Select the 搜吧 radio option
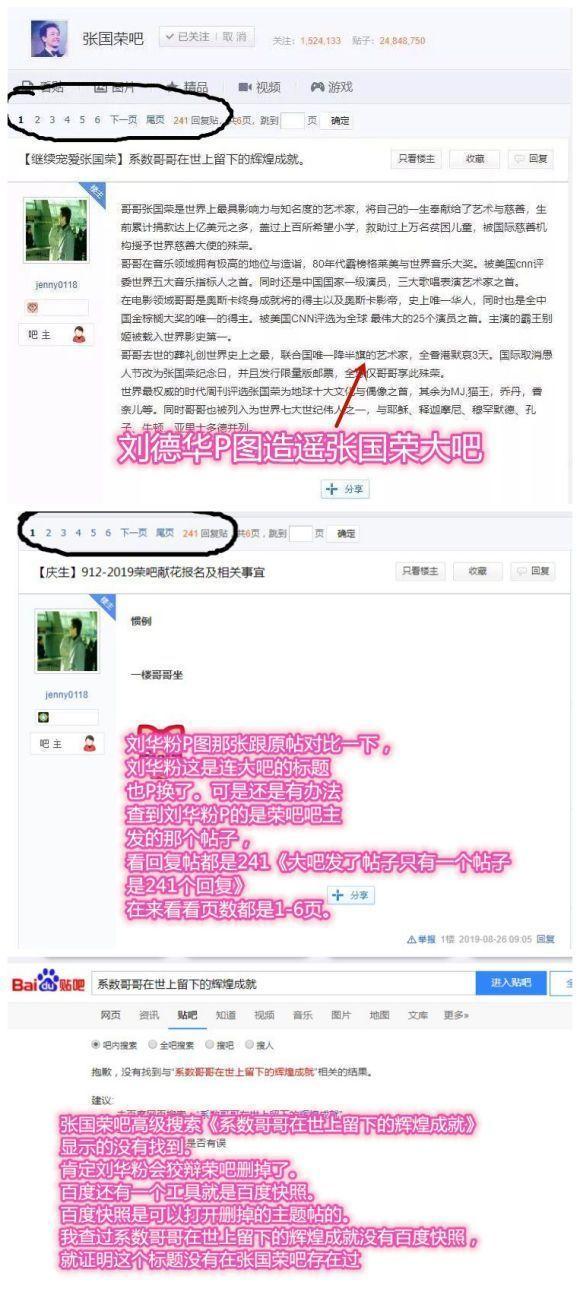580x1295 pixels. pos(210,1044)
